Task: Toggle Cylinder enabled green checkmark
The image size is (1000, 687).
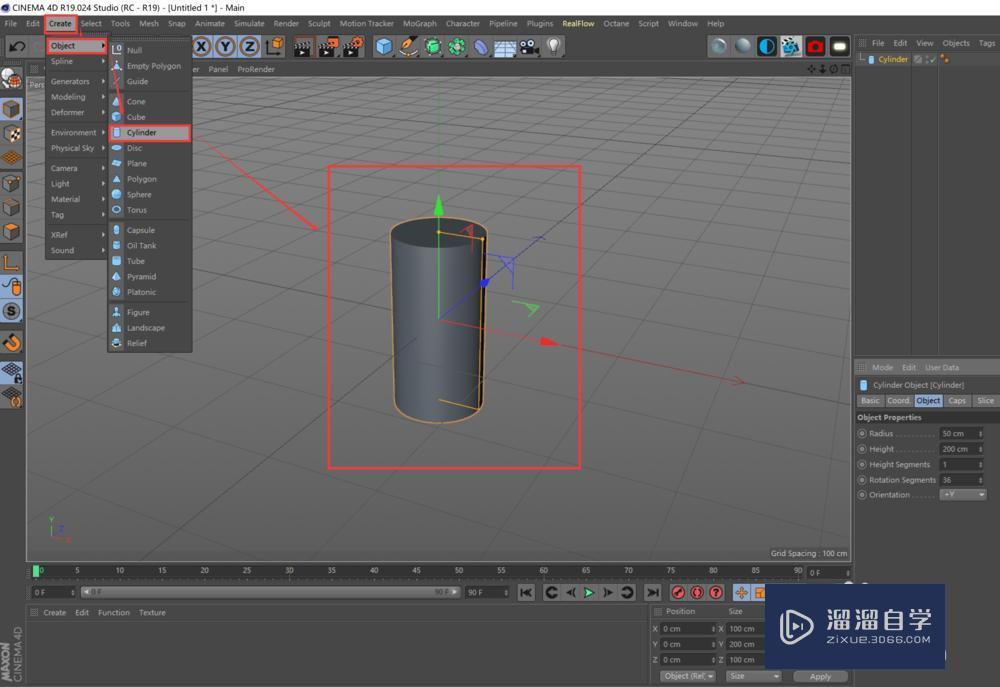Action: tap(931, 59)
